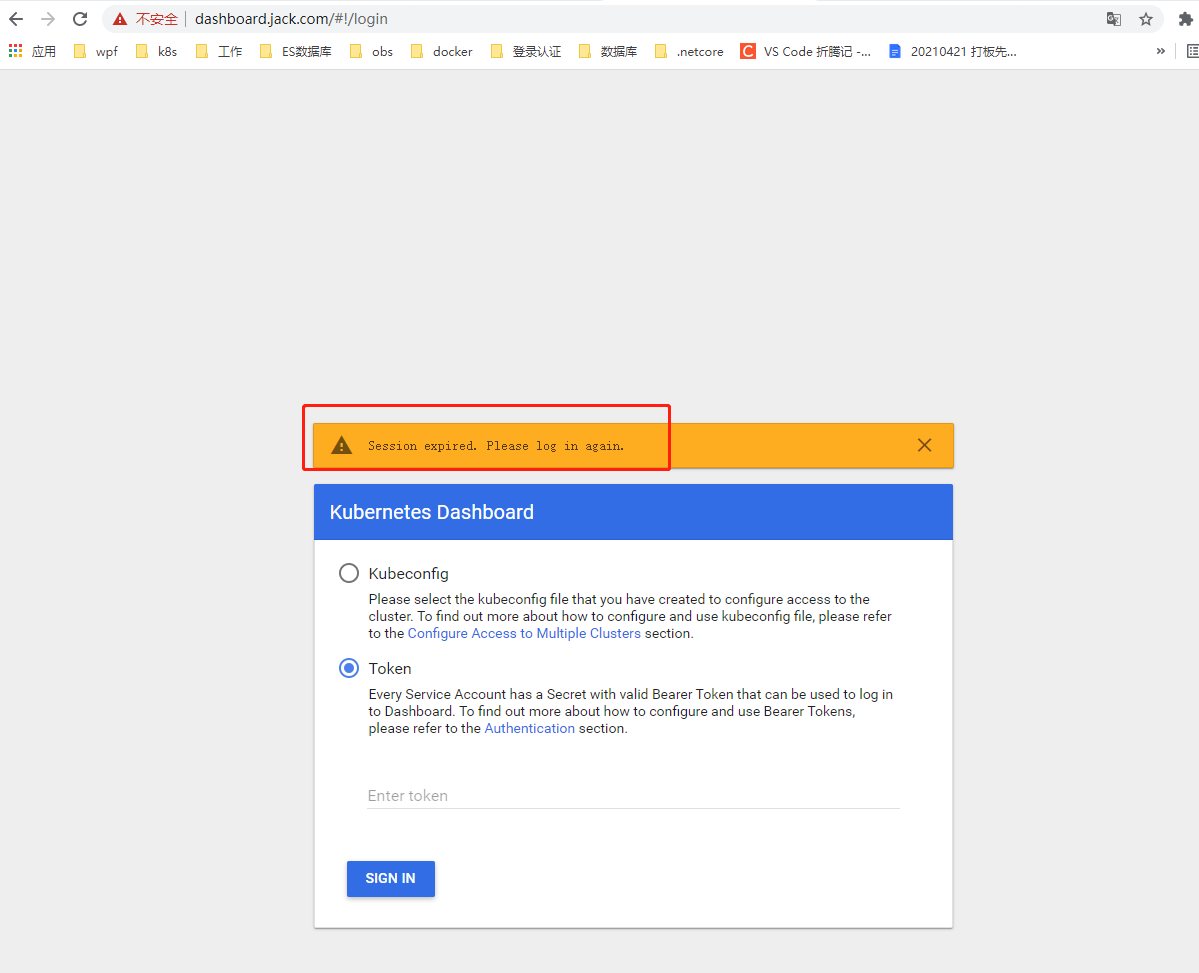Select the Token radio option

349,669
